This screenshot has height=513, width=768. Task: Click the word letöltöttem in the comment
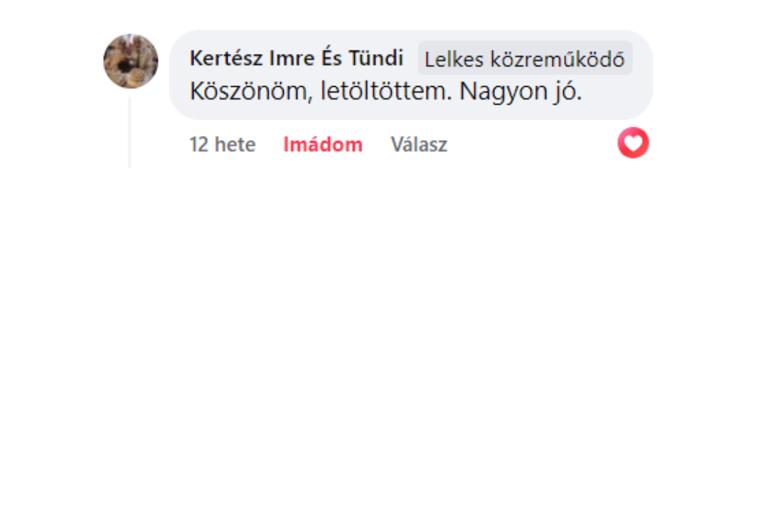[x=386, y=91]
